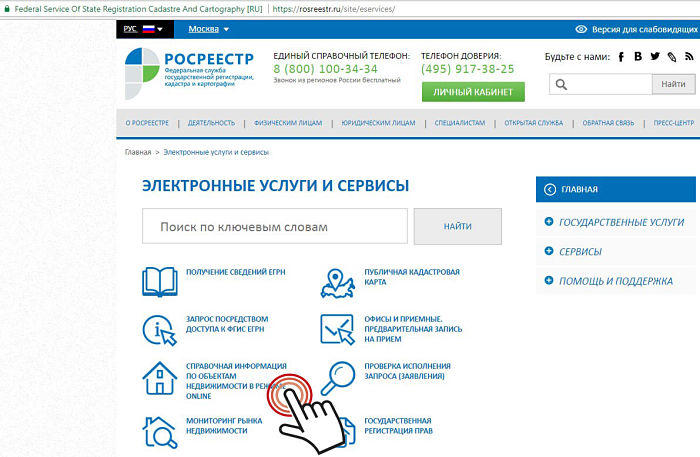700x457 pixels.
Task: Open ОБРАТНАЯ СВЯЗЬ menu item
Action: click(608, 123)
